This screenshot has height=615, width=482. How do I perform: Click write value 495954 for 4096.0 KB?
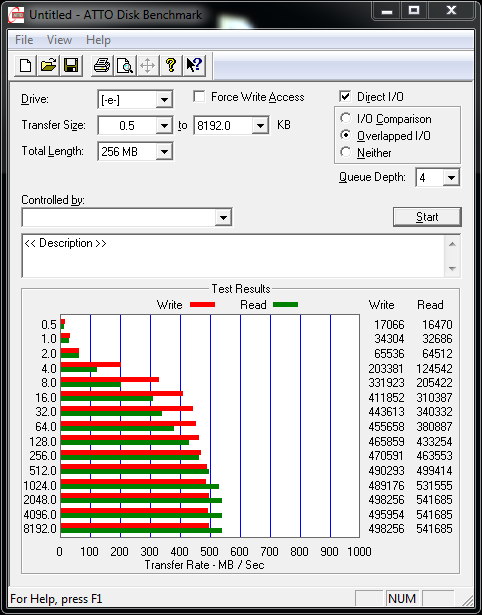pyautogui.click(x=386, y=515)
